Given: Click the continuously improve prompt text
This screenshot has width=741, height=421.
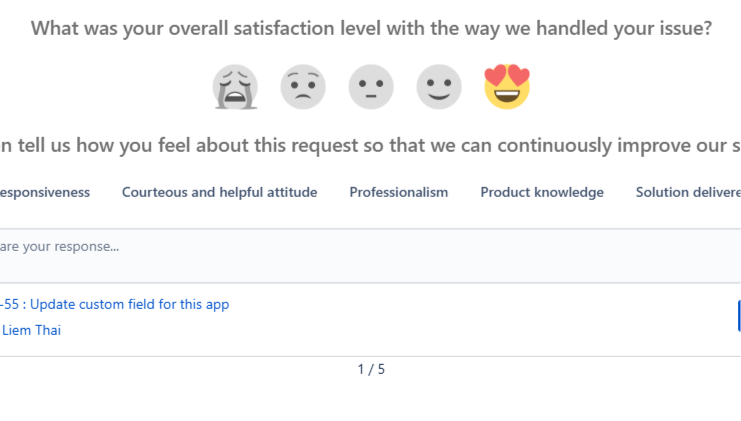Looking at the screenshot, I should coord(371,145).
